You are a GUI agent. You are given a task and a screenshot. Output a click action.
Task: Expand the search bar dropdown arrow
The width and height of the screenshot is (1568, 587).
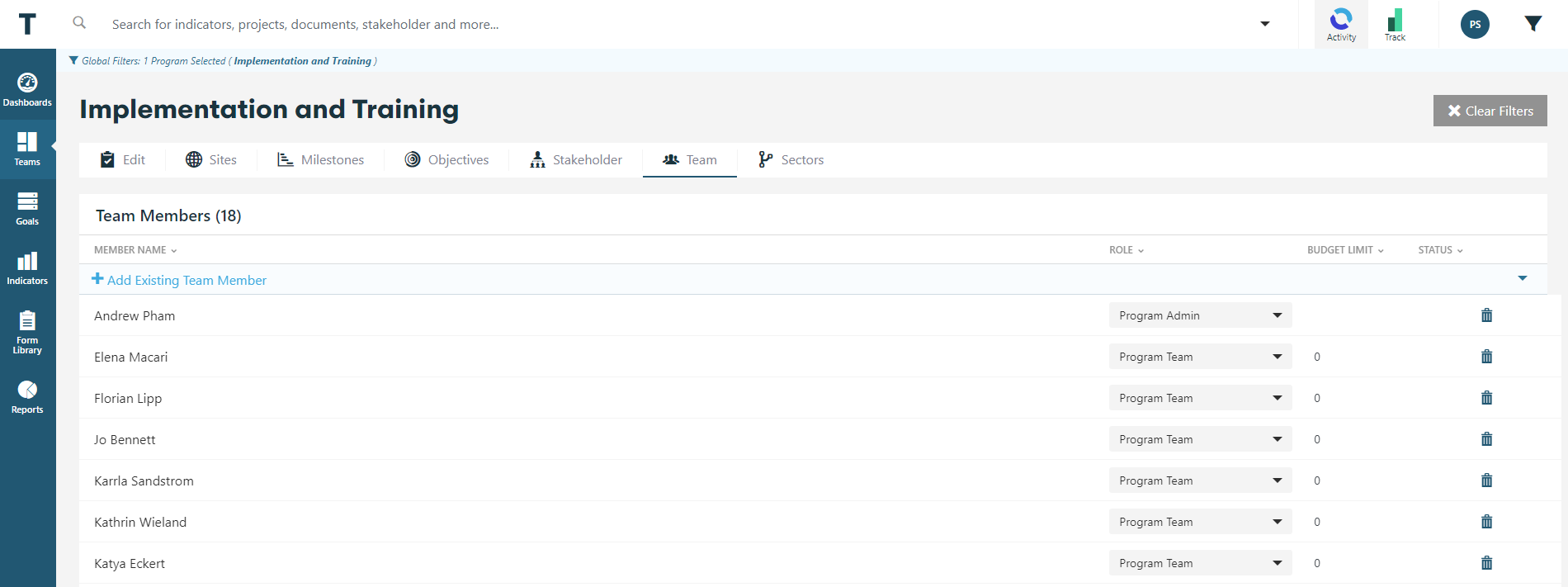[1264, 24]
